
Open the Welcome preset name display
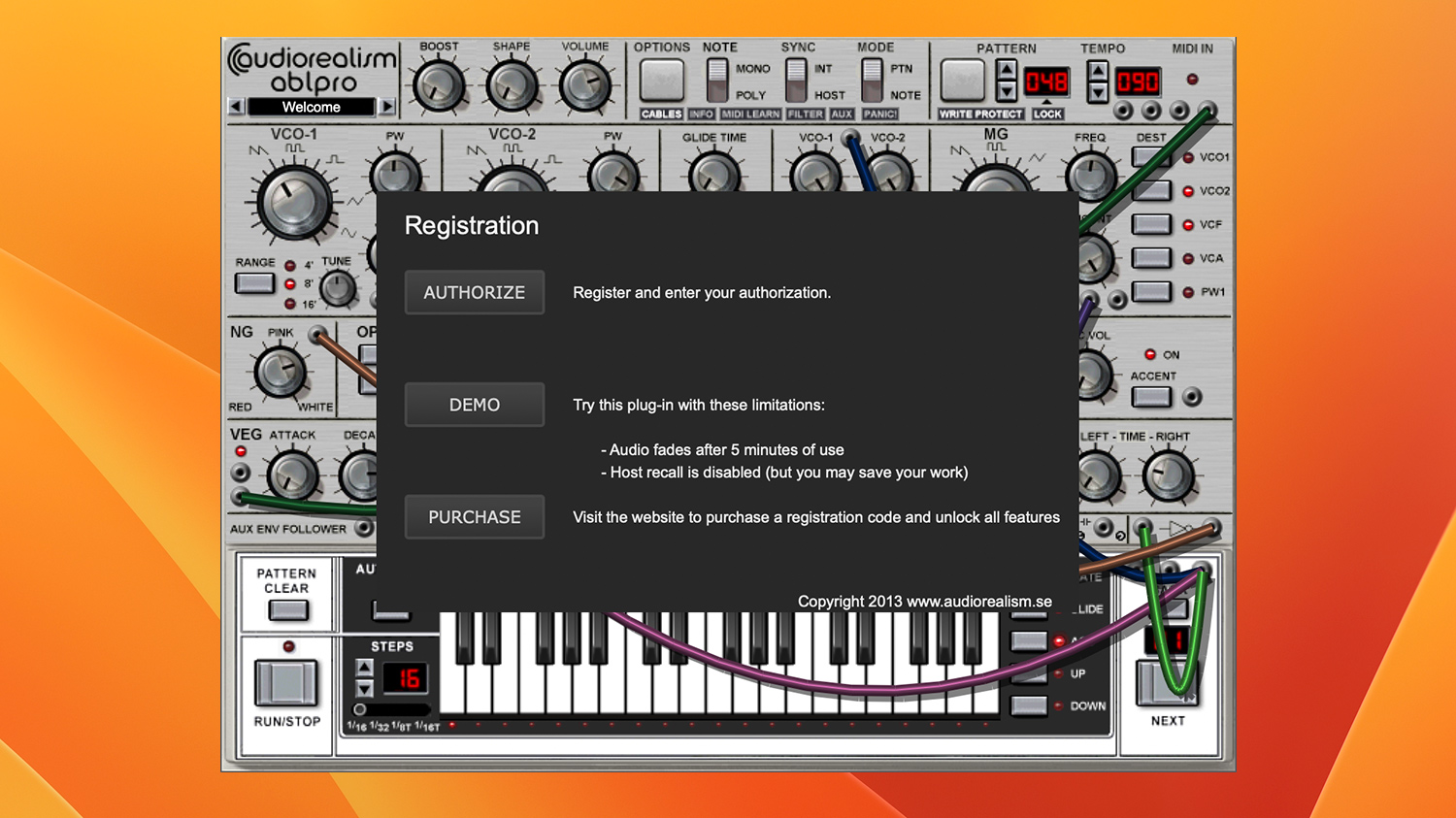click(312, 107)
